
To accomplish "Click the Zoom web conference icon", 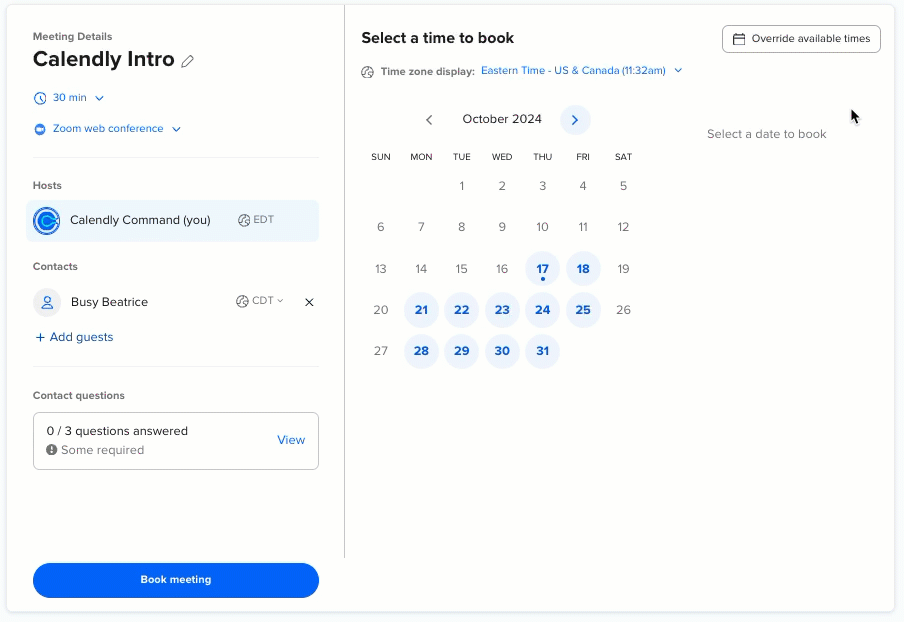I will point(40,128).
